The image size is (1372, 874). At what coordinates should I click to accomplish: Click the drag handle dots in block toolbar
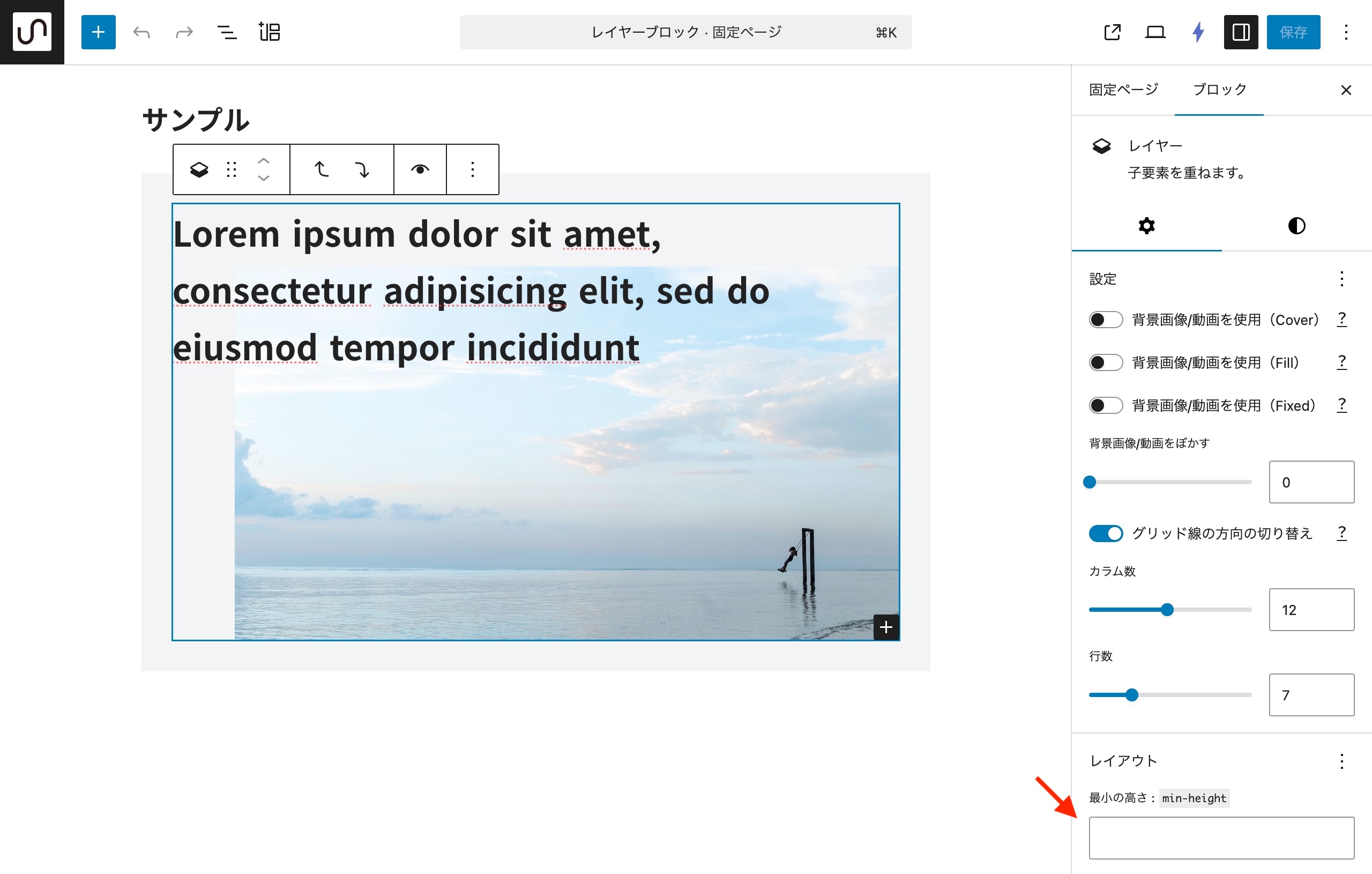pos(232,169)
